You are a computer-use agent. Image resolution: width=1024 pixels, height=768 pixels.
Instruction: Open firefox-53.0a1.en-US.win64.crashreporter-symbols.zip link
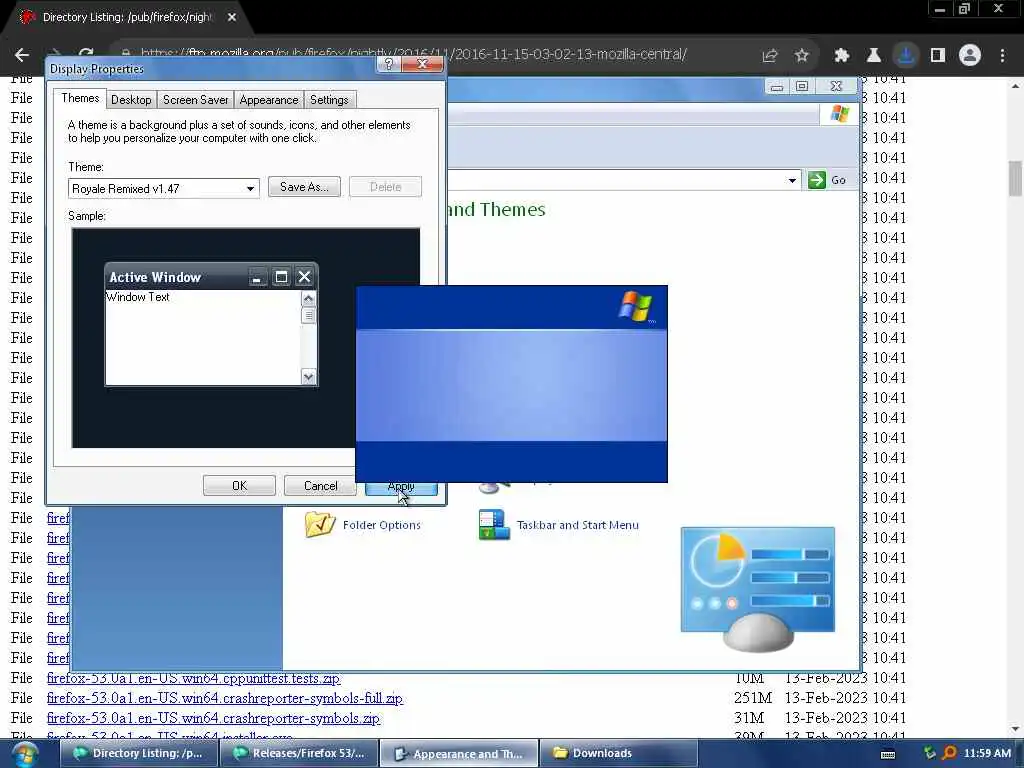pyautogui.click(x=213, y=718)
